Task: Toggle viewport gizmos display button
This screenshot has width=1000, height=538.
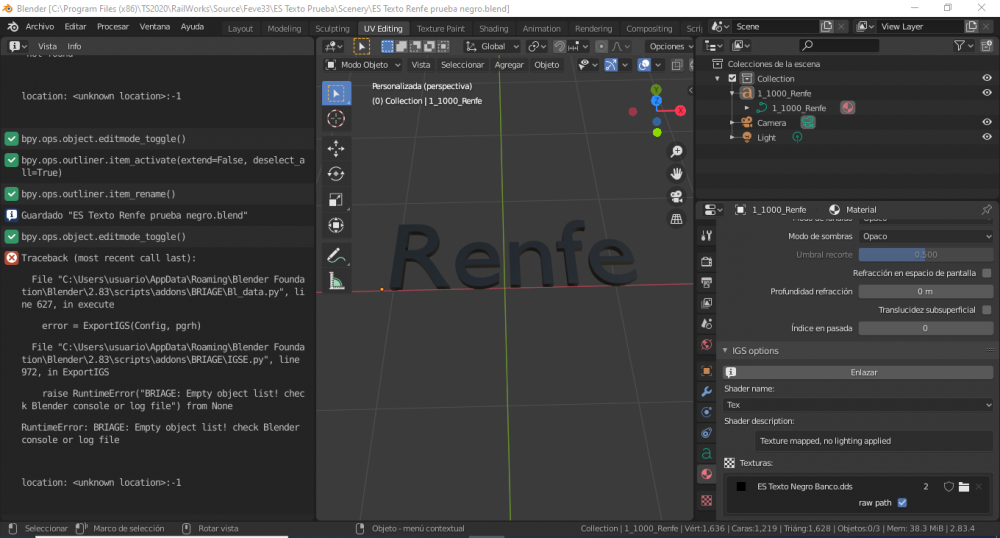Action: click(x=611, y=65)
